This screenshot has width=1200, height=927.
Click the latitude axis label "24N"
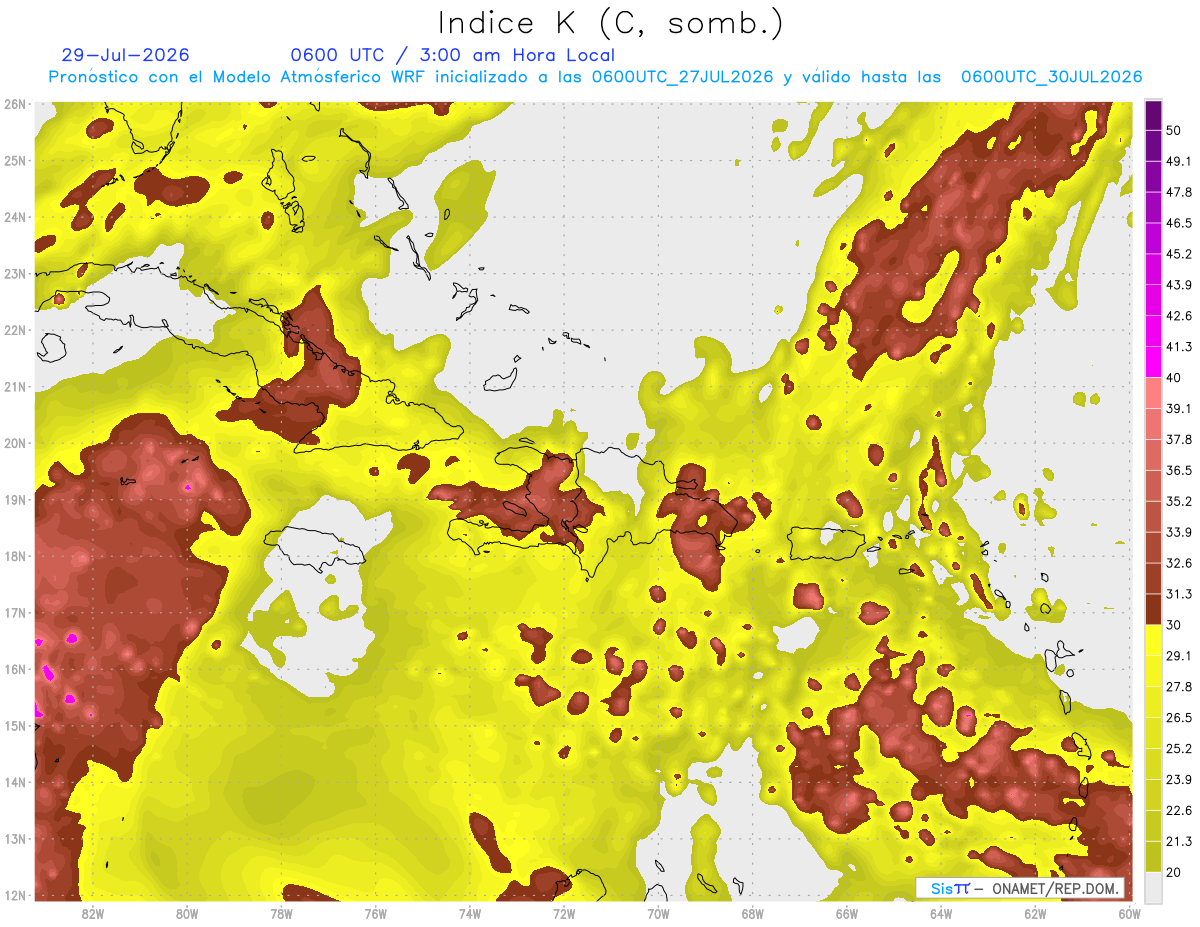(15, 217)
